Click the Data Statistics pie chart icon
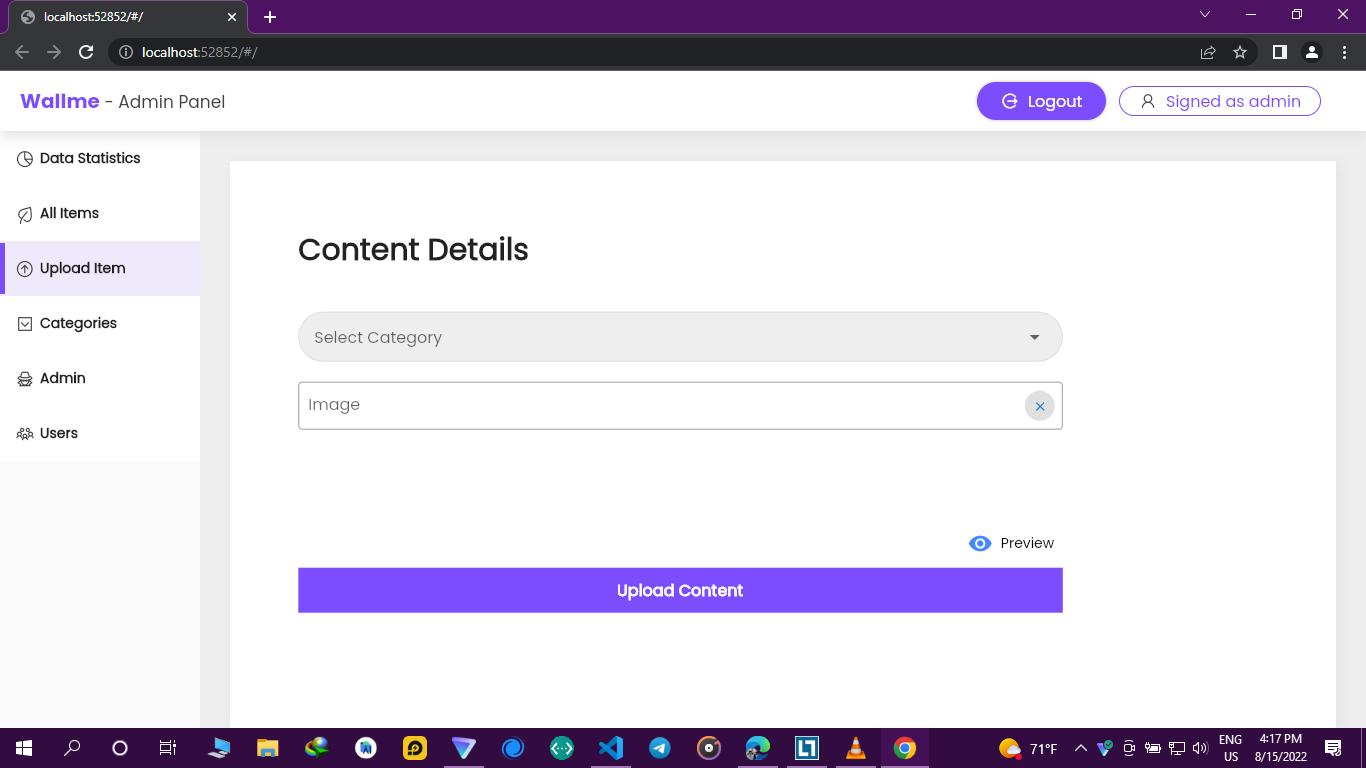The image size is (1366, 768). [25, 159]
